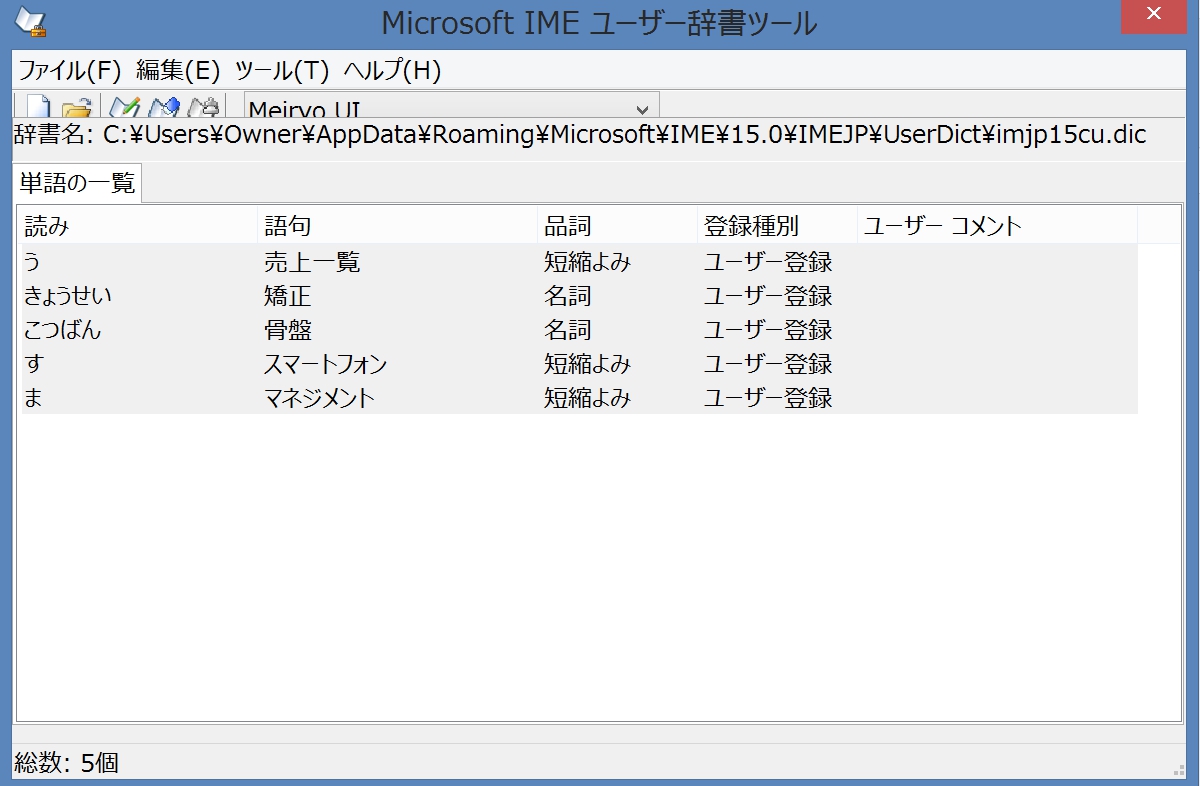Screen dimensions: 1200x786
Task: Close the IME user dictionary tool window
Action: click(x=1154, y=15)
